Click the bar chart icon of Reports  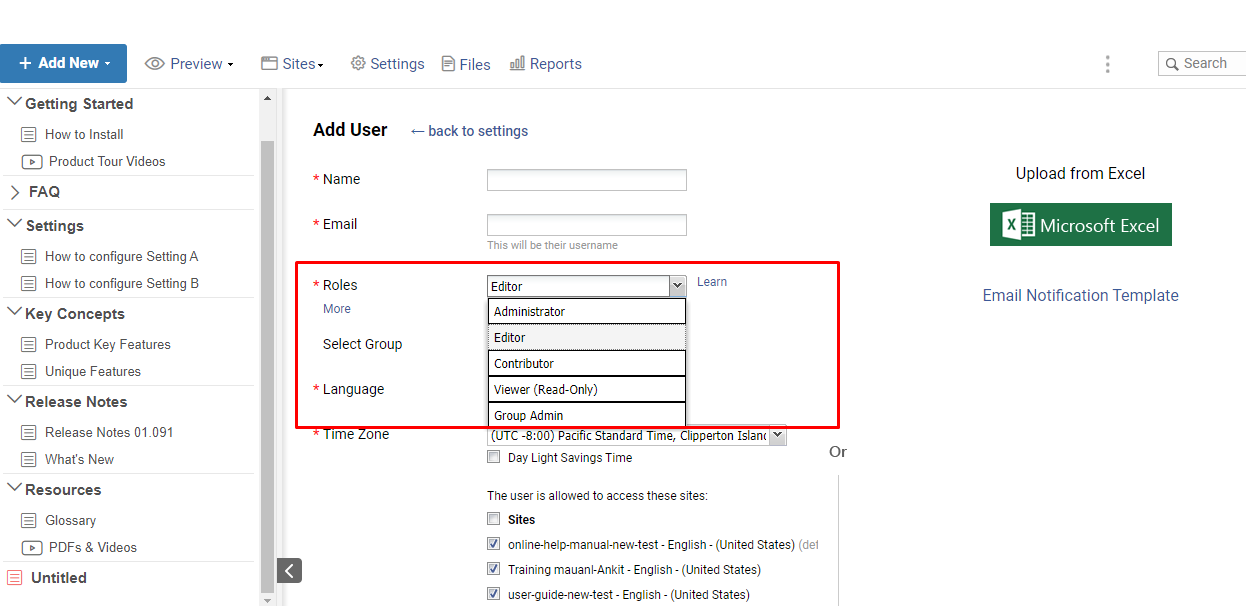pos(517,63)
